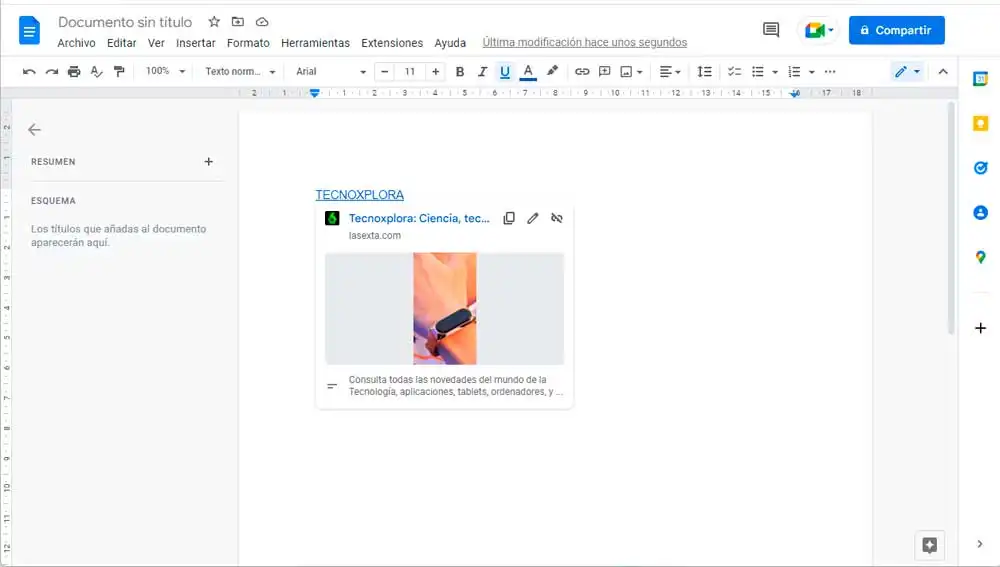The height and width of the screenshot is (567, 1000).
Task: Toggle bold formatting
Action: tap(460, 71)
